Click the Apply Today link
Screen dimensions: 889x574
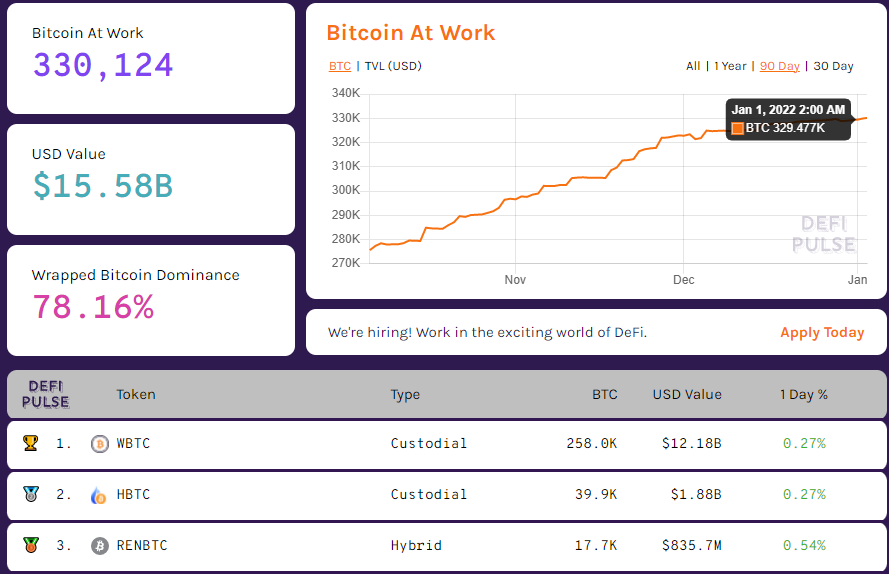pos(822,332)
